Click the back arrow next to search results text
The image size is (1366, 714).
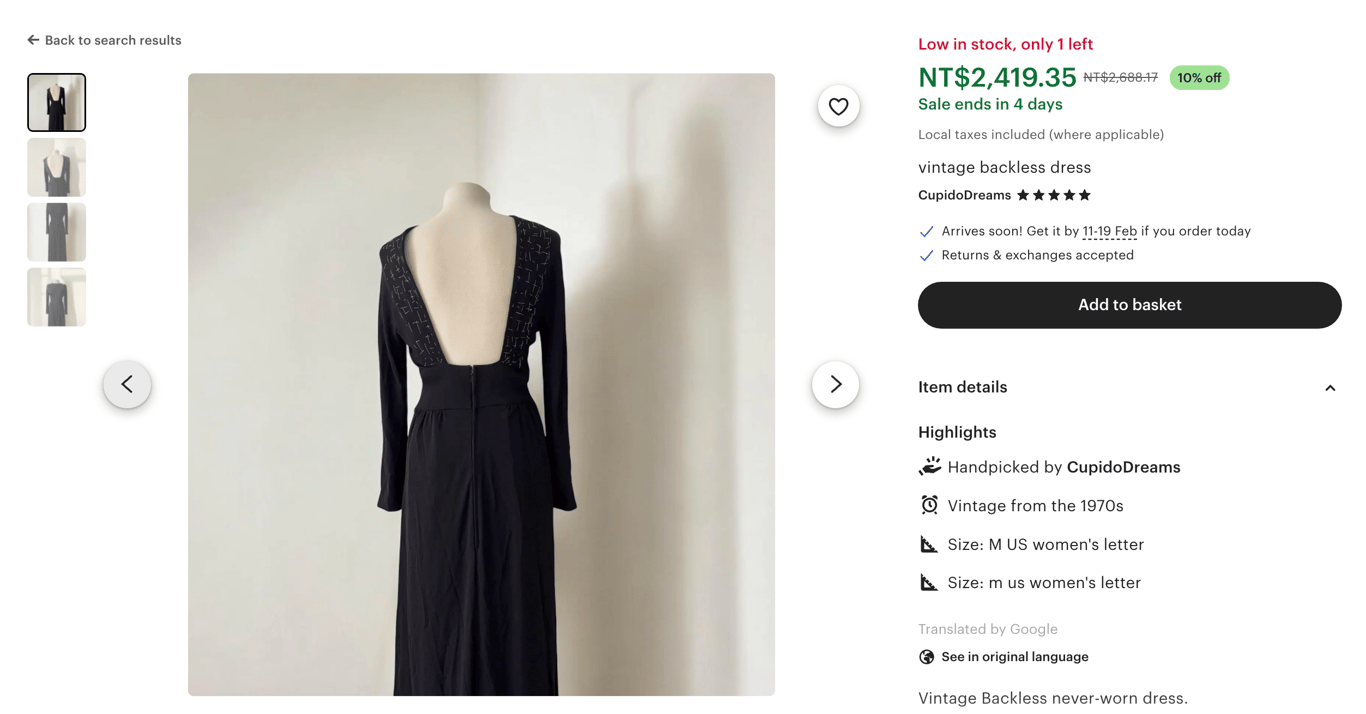click(32, 40)
